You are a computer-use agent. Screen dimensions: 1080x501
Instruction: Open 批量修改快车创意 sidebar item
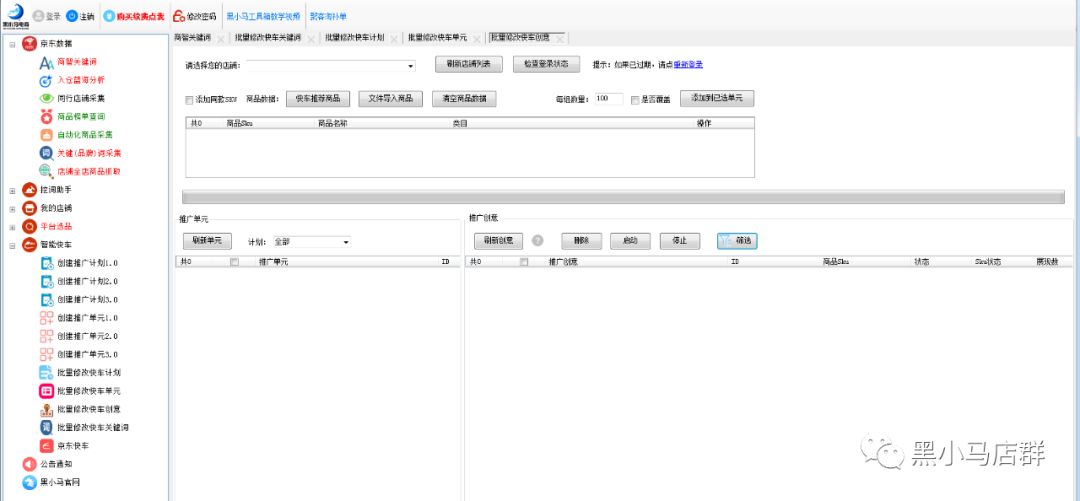tap(90, 409)
